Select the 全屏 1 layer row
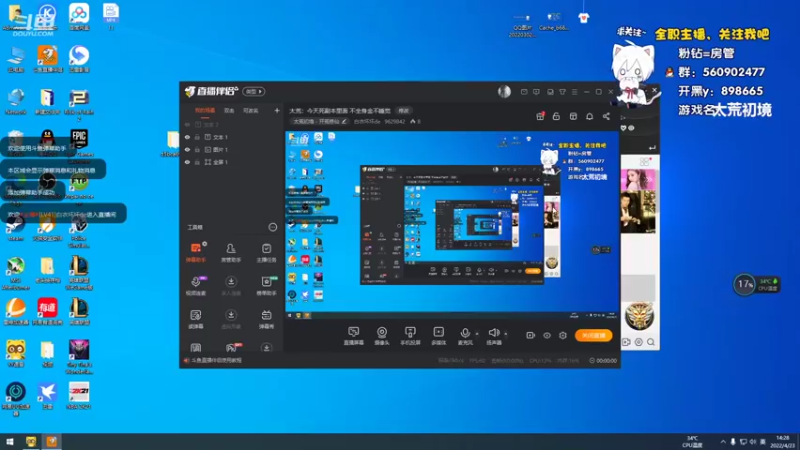The image size is (800, 450). pyautogui.click(x=232, y=162)
